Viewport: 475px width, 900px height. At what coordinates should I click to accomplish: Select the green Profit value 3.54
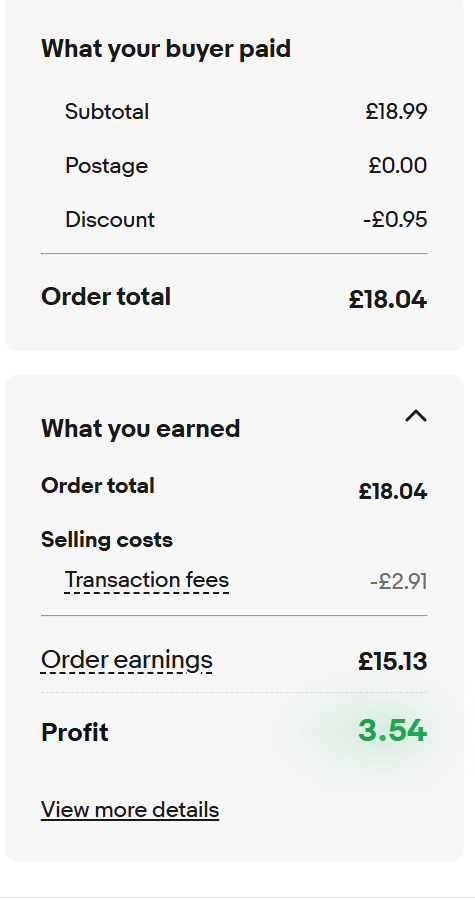click(x=392, y=731)
